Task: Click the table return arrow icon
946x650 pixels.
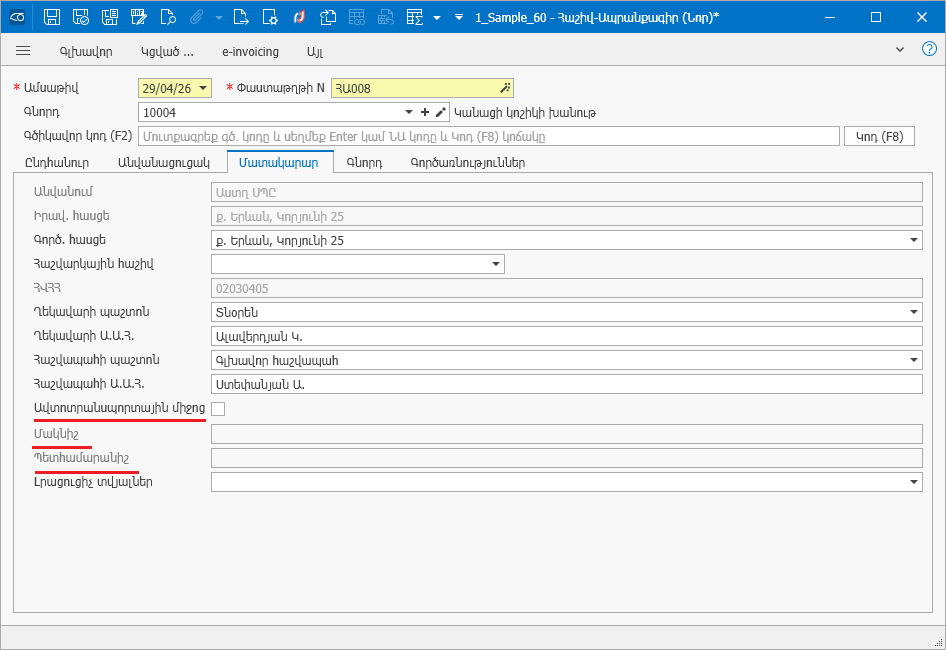Action: 386,17
